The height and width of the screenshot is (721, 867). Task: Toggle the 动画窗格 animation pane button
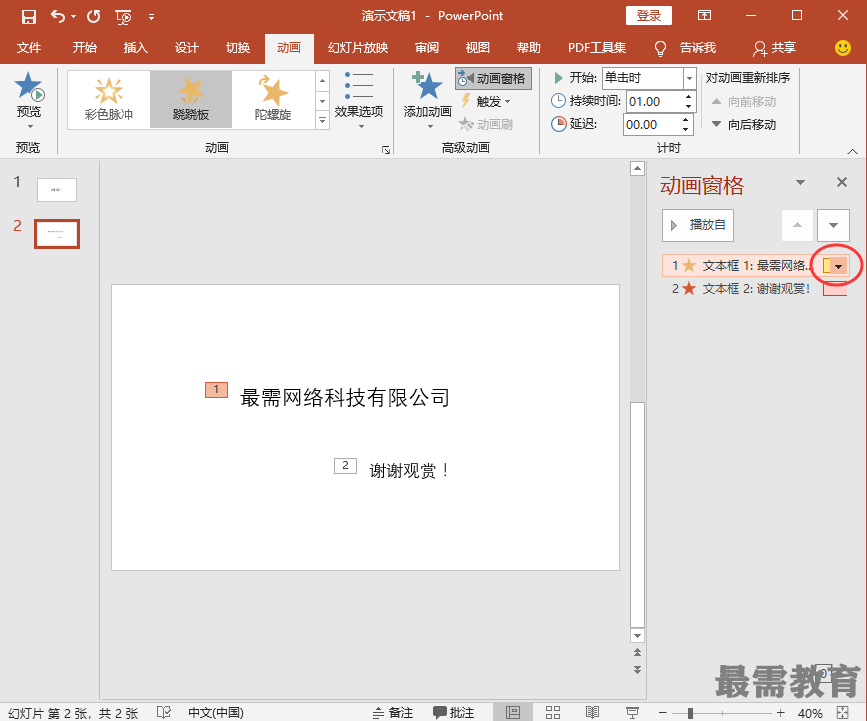click(493, 79)
